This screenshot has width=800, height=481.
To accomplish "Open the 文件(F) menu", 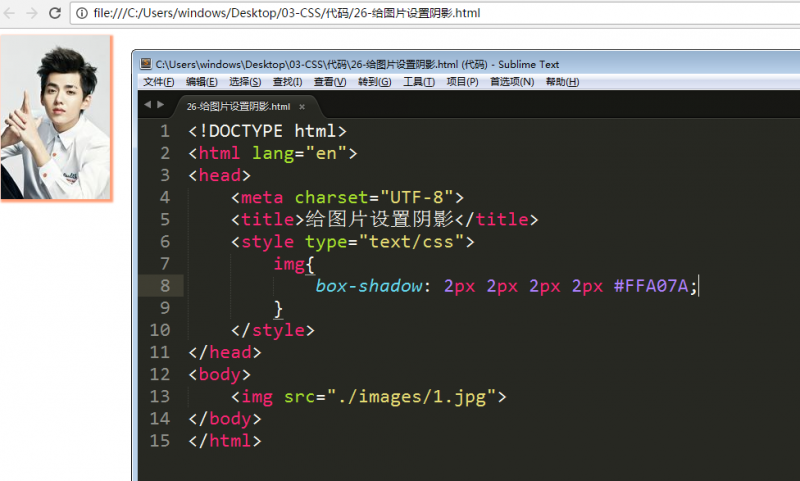I will (158, 82).
